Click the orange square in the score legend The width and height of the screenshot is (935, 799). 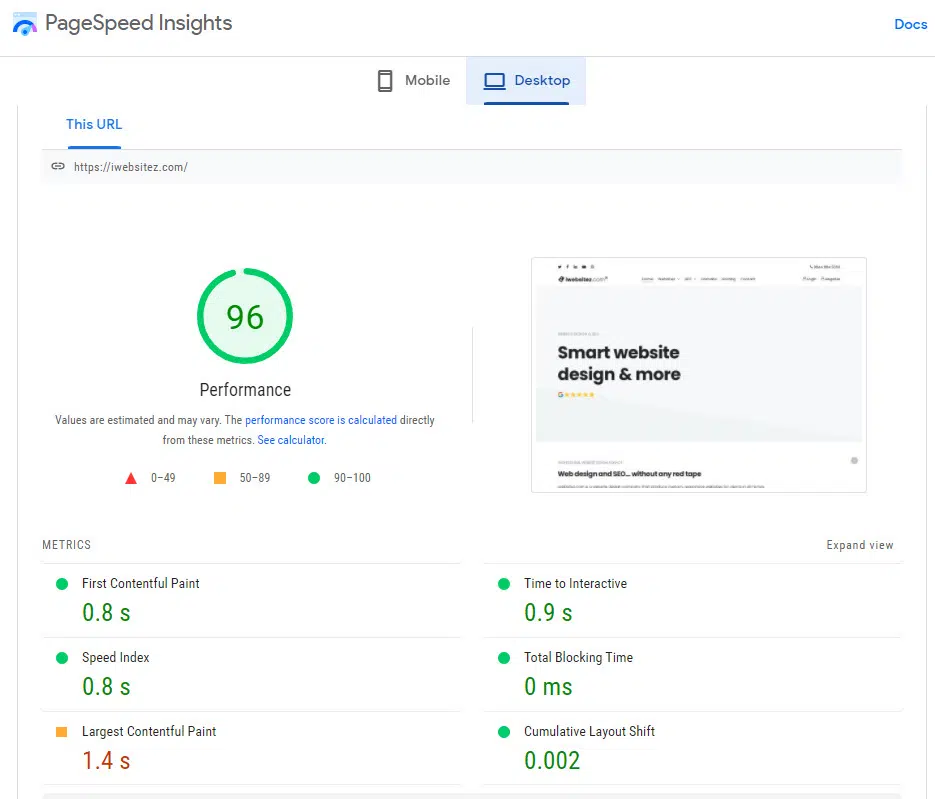(x=219, y=477)
